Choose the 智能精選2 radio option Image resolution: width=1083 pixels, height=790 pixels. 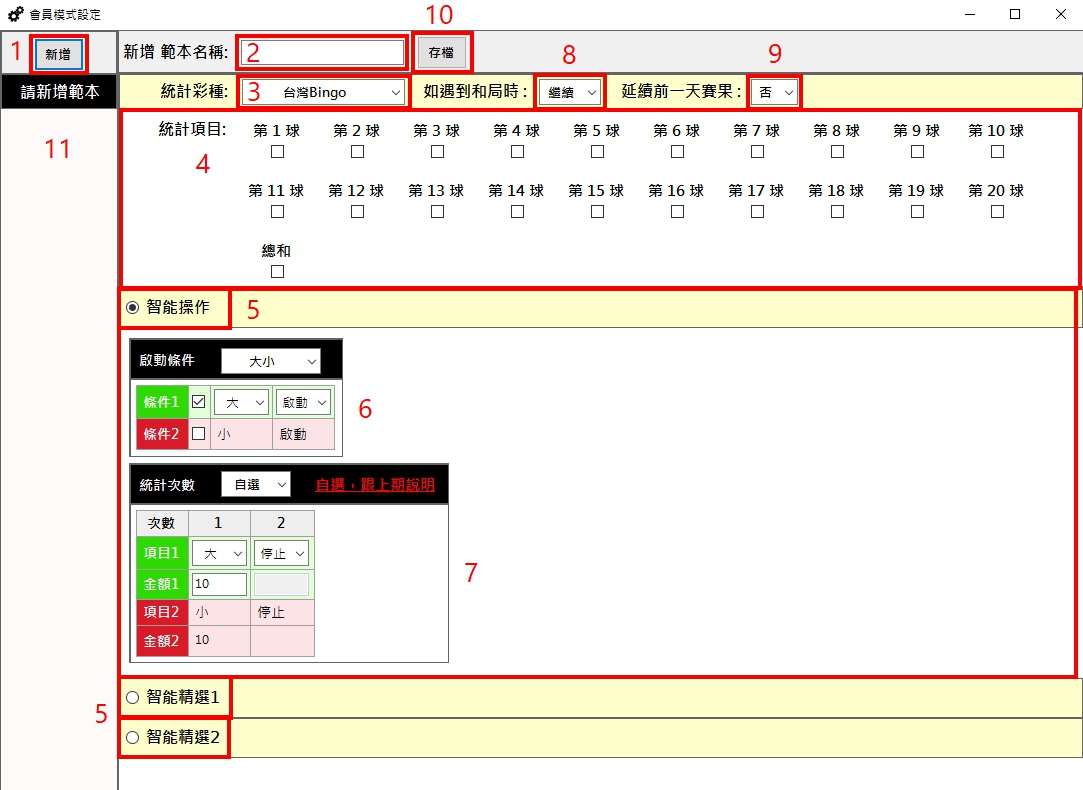tap(133, 738)
